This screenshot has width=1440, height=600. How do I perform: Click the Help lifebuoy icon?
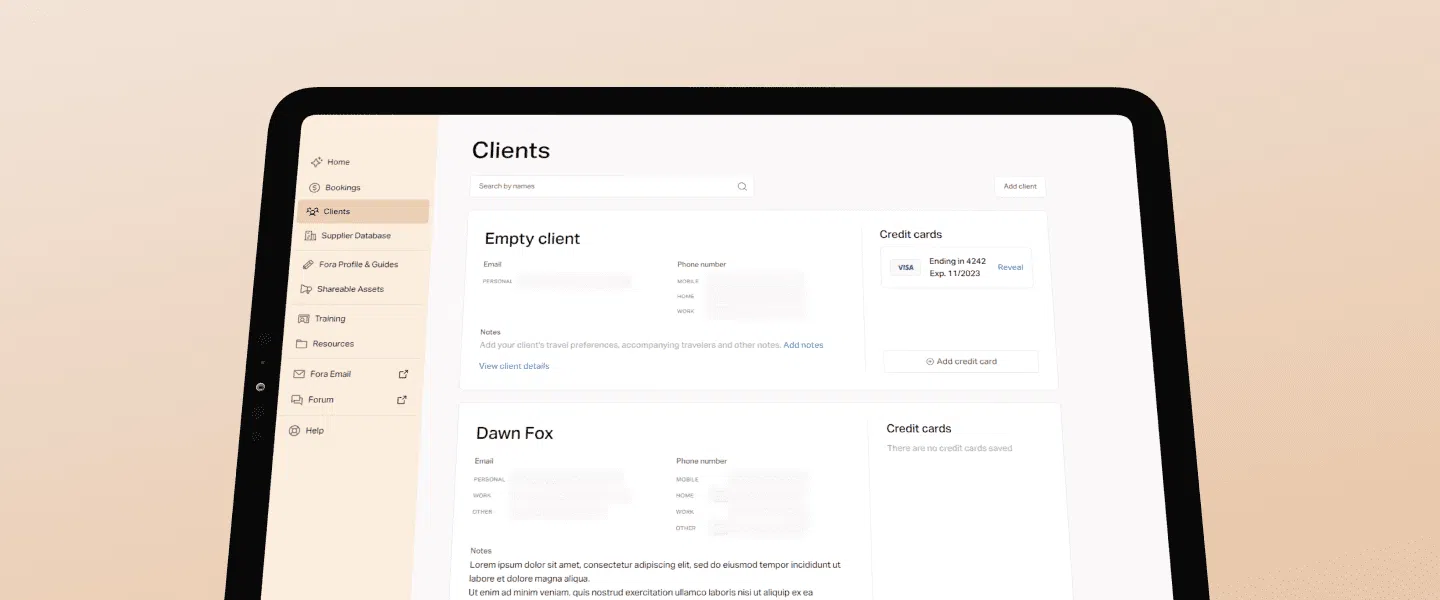294,431
